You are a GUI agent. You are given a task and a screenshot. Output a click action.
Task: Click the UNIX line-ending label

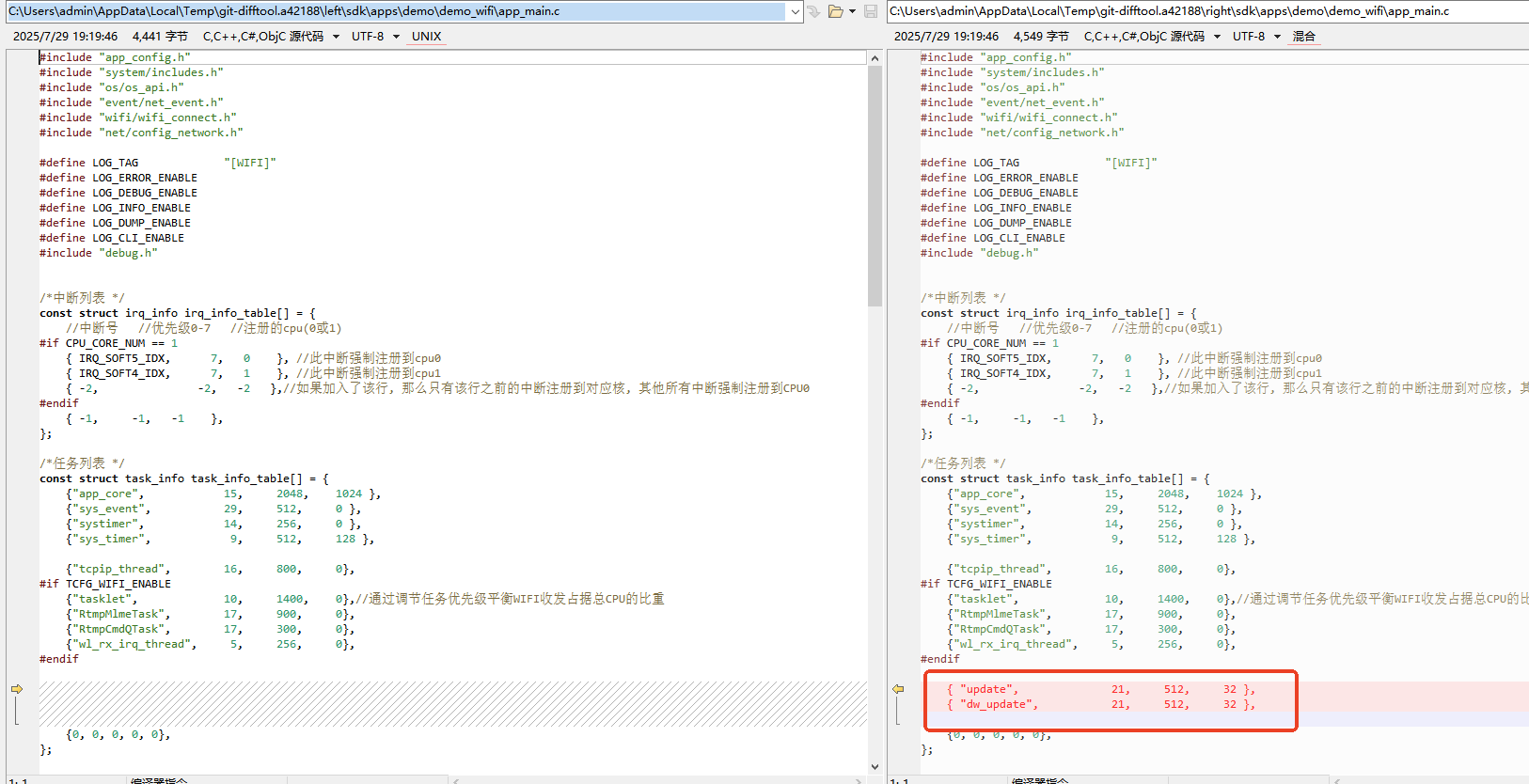point(426,37)
